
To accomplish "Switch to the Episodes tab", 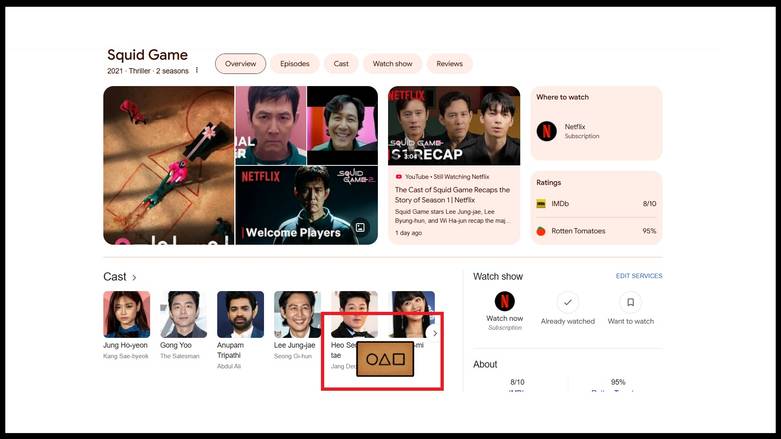I will (294, 64).
